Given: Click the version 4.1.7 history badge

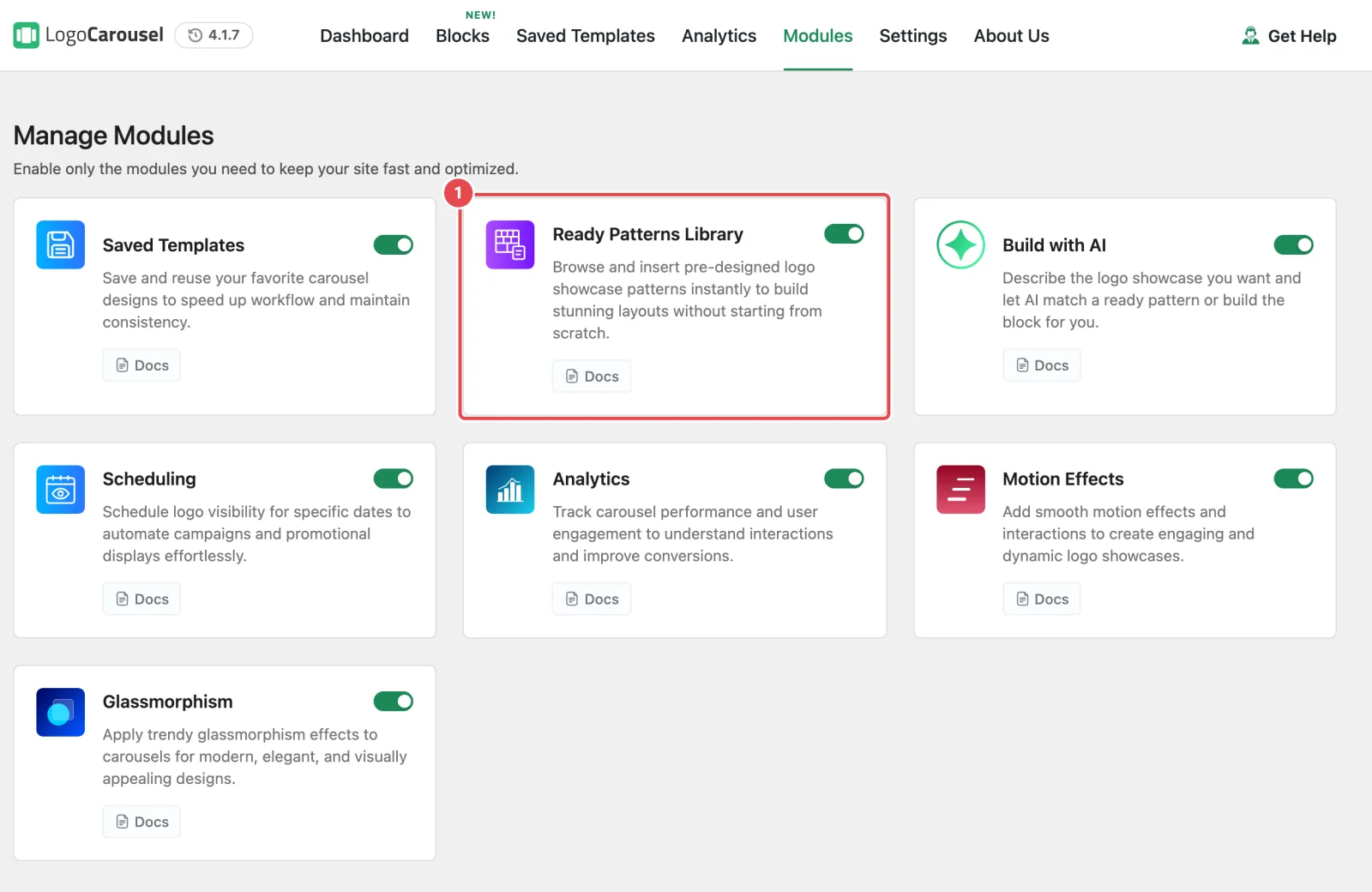Looking at the screenshot, I should coord(214,35).
